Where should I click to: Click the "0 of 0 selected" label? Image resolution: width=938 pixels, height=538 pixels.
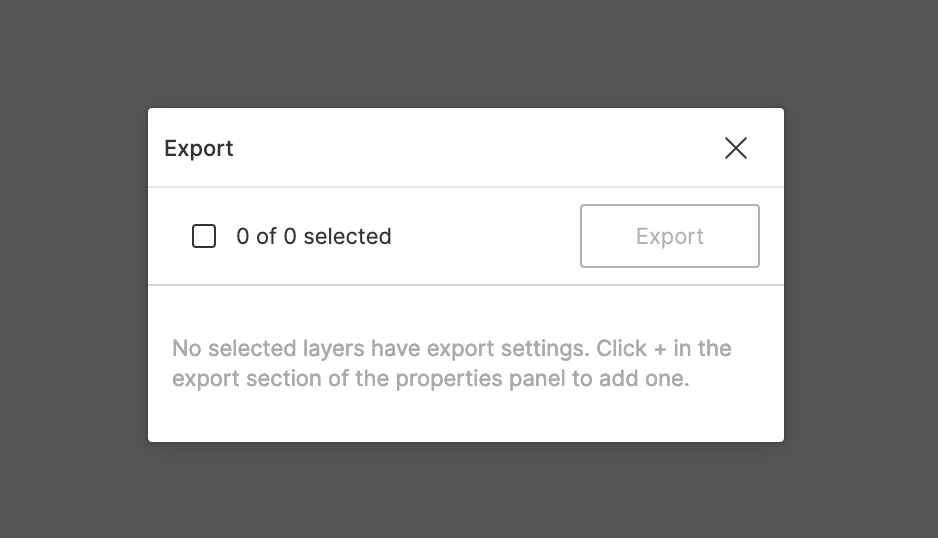313,236
